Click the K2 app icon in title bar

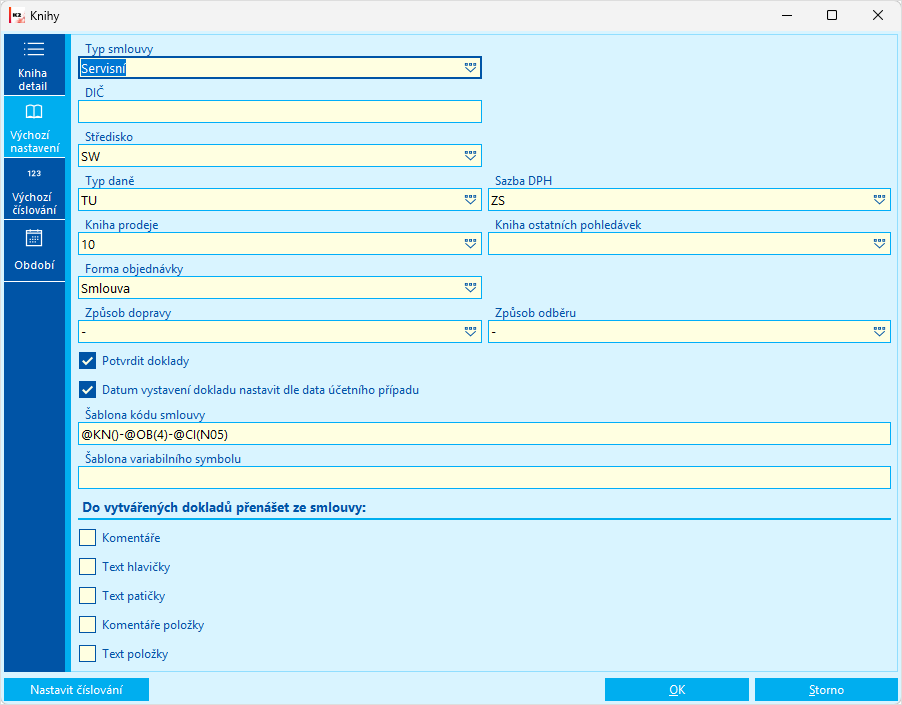(17, 16)
